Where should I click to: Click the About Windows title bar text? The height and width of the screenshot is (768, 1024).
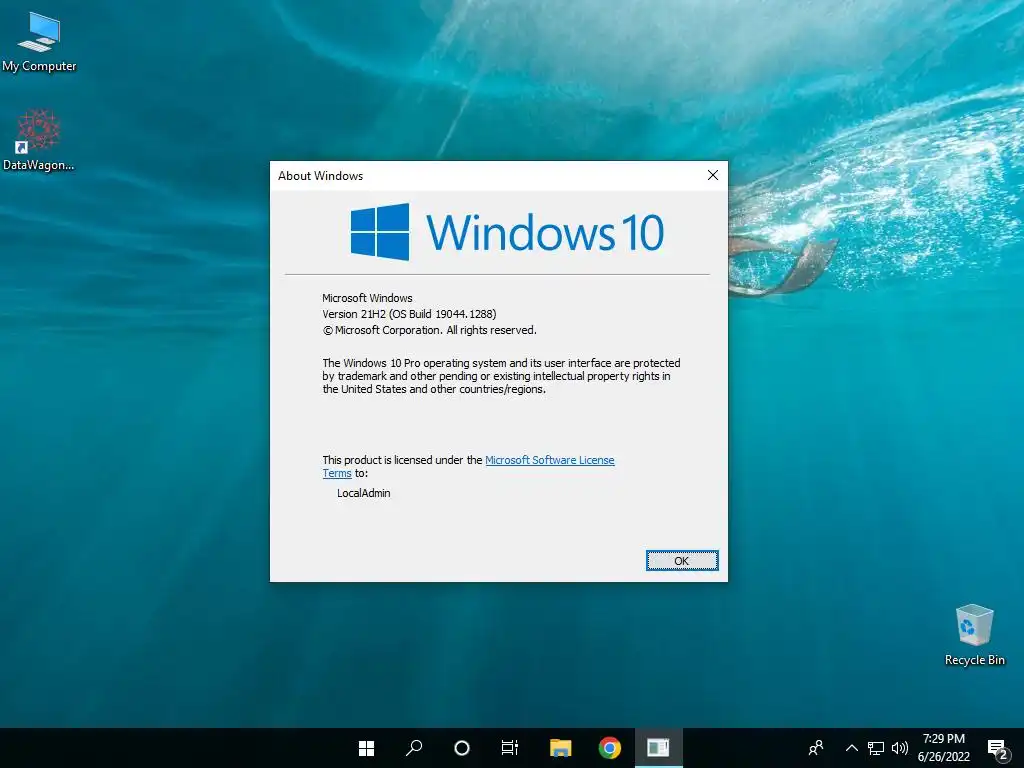(320, 176)
